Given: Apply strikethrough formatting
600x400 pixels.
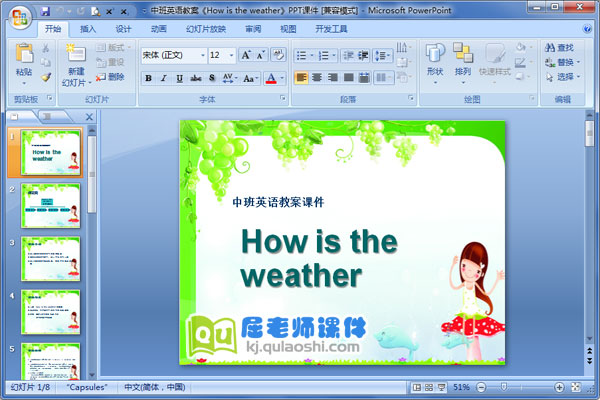Looking at the screenshot, I should coord(196,78).
